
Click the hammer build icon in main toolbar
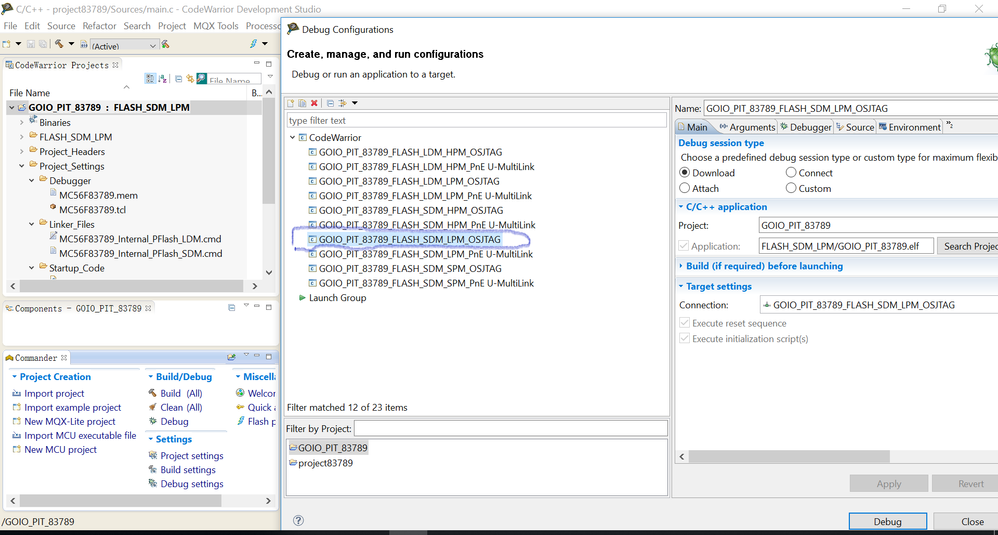(59, 44)
